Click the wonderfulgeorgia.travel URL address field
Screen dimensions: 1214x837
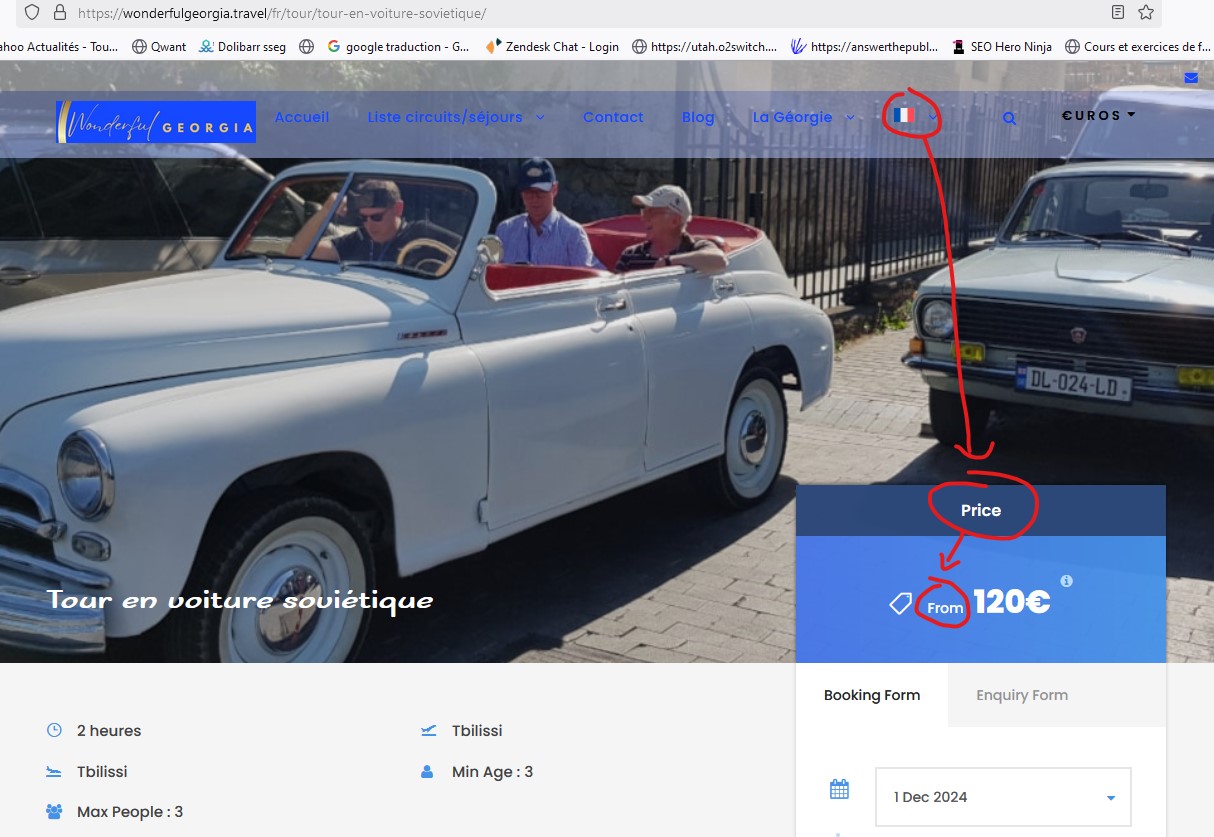pos(590,13)
